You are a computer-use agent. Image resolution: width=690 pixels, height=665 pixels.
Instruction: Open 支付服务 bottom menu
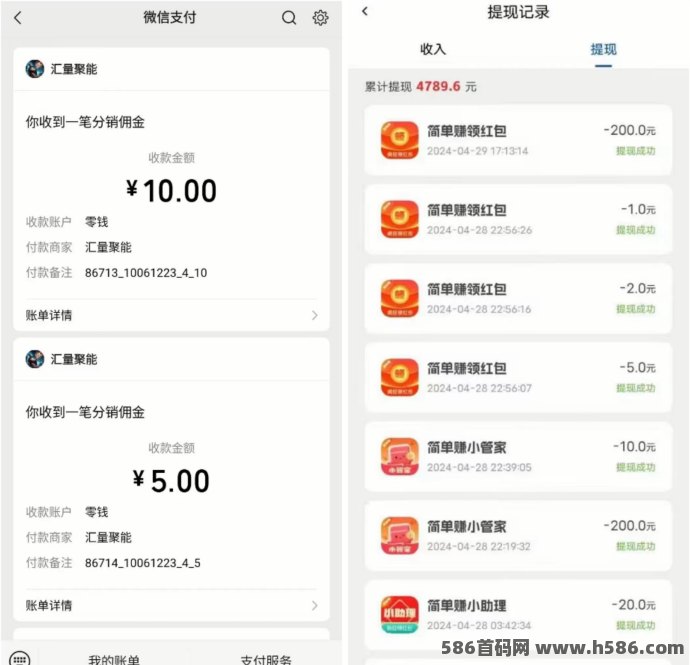click(x=266, y=660)
